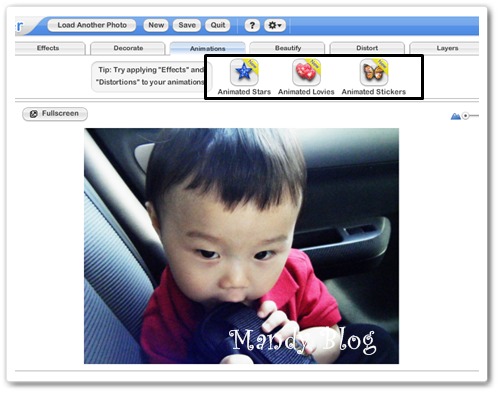500x394 pixels.
Task: Click the Tip text about Effects
Action: click(x=150, y=76)
